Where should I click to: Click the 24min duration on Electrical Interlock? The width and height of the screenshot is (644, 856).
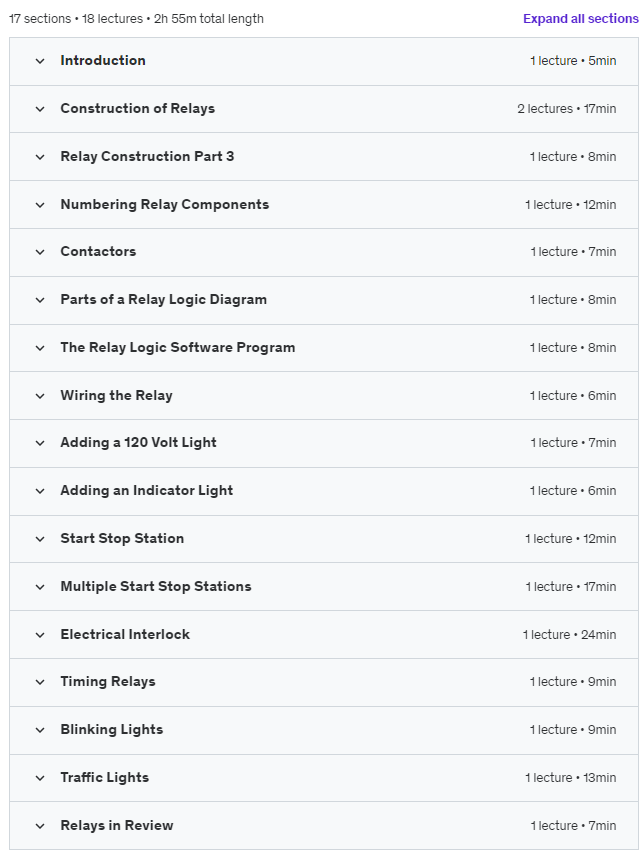coord(601,635)
